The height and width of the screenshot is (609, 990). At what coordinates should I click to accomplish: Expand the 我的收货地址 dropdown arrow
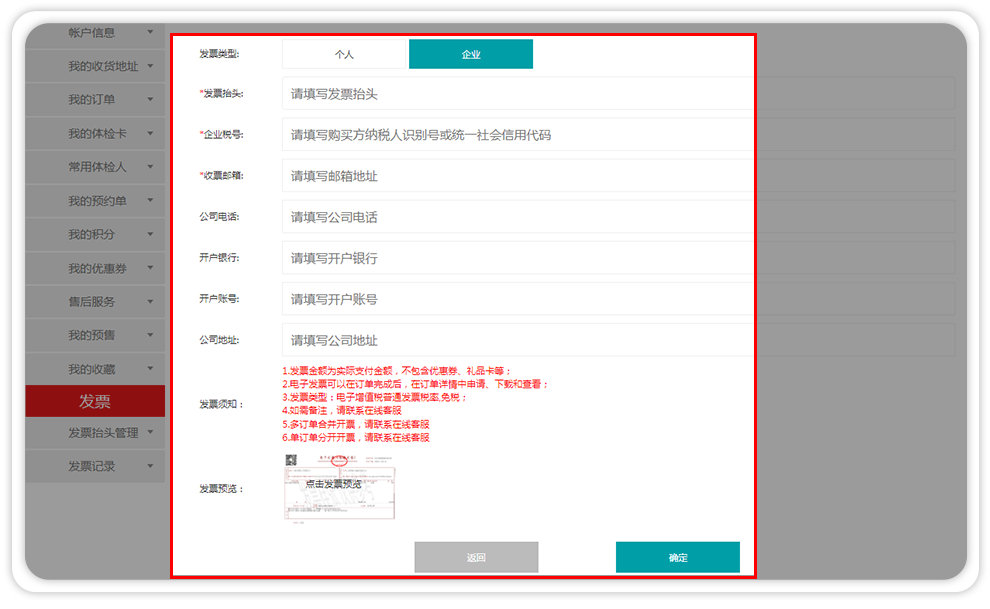coord(150,66)
